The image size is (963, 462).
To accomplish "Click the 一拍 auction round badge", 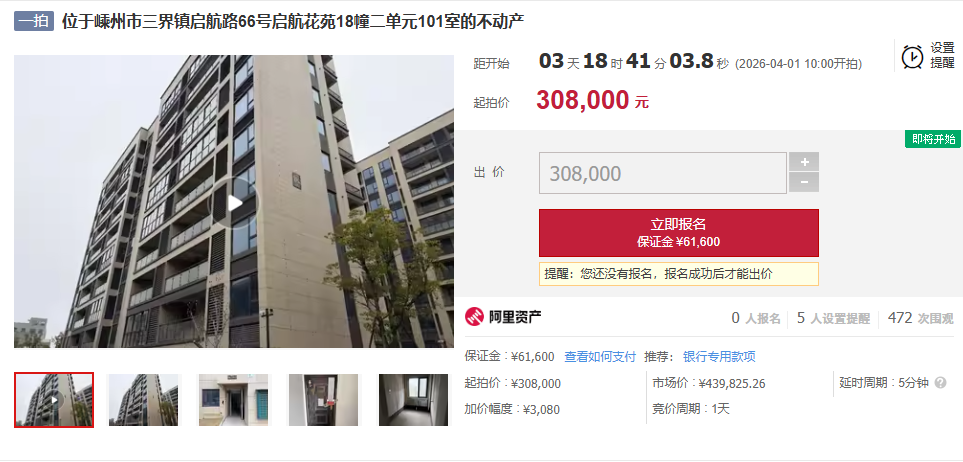I will coord(34,22).
